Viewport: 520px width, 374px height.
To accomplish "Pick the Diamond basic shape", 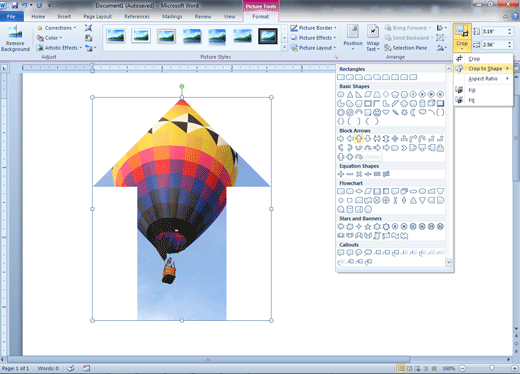I will pyautogui.click(x=386, y=95).
